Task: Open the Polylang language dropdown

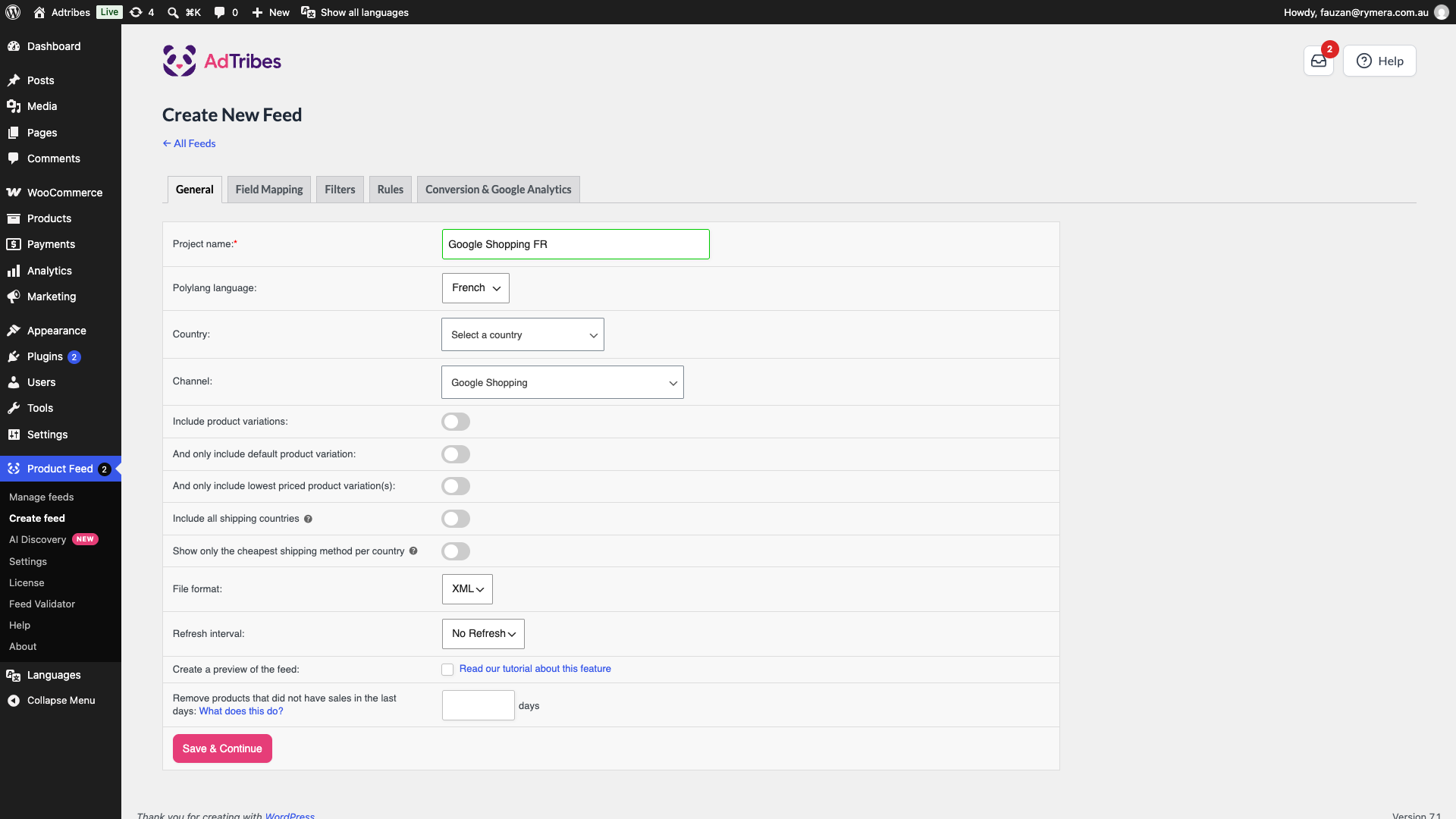Action: point(475,288)
